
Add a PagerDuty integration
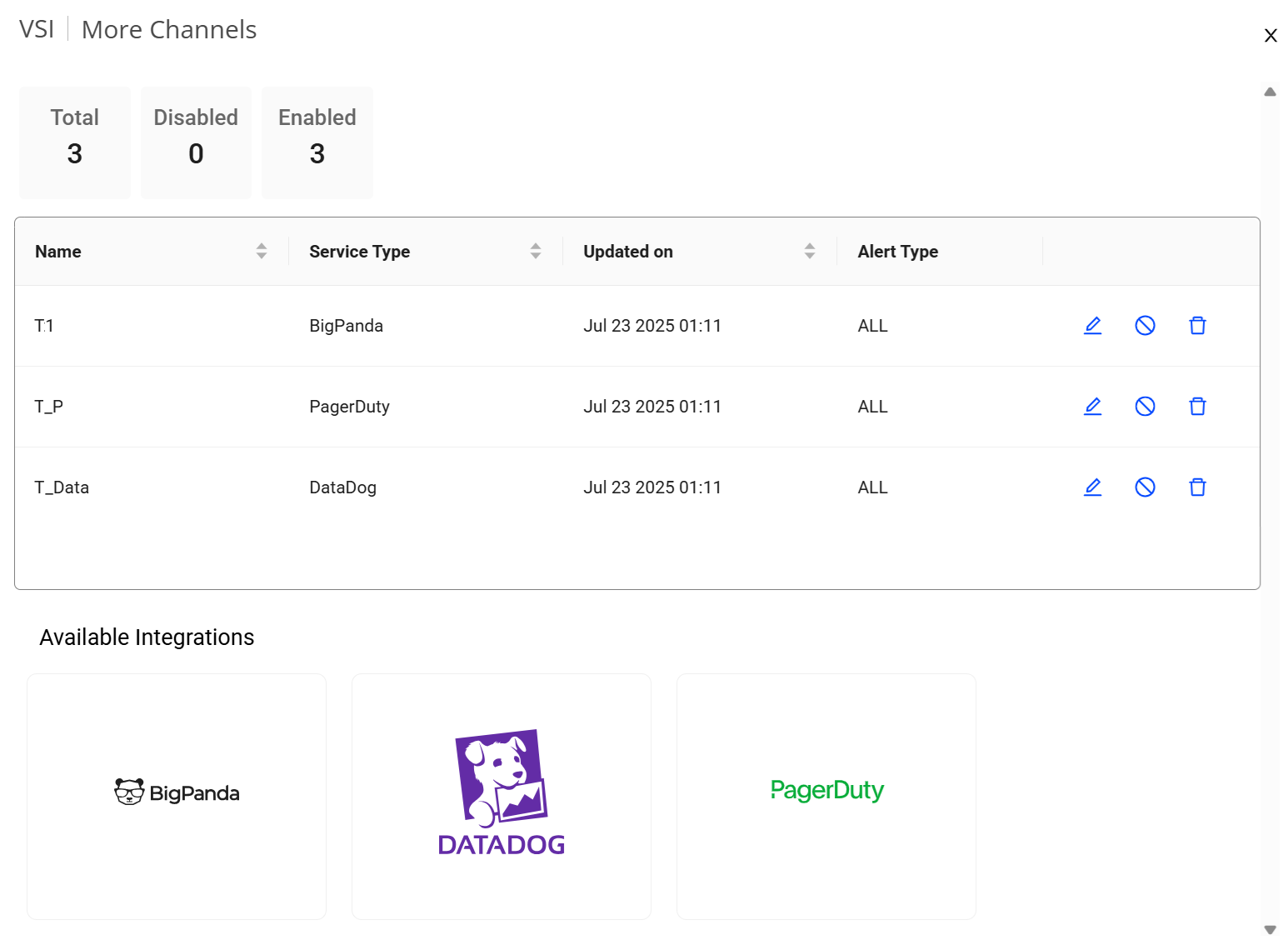coord(826,796)
